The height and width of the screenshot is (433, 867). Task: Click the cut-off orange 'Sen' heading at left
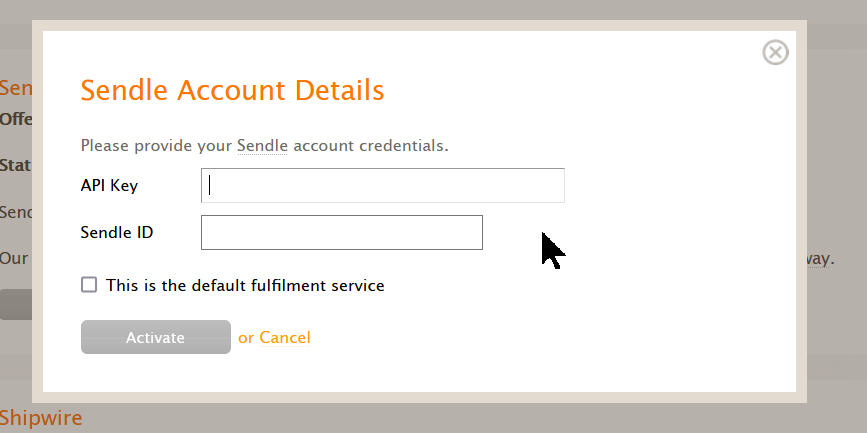pos(16,88)
